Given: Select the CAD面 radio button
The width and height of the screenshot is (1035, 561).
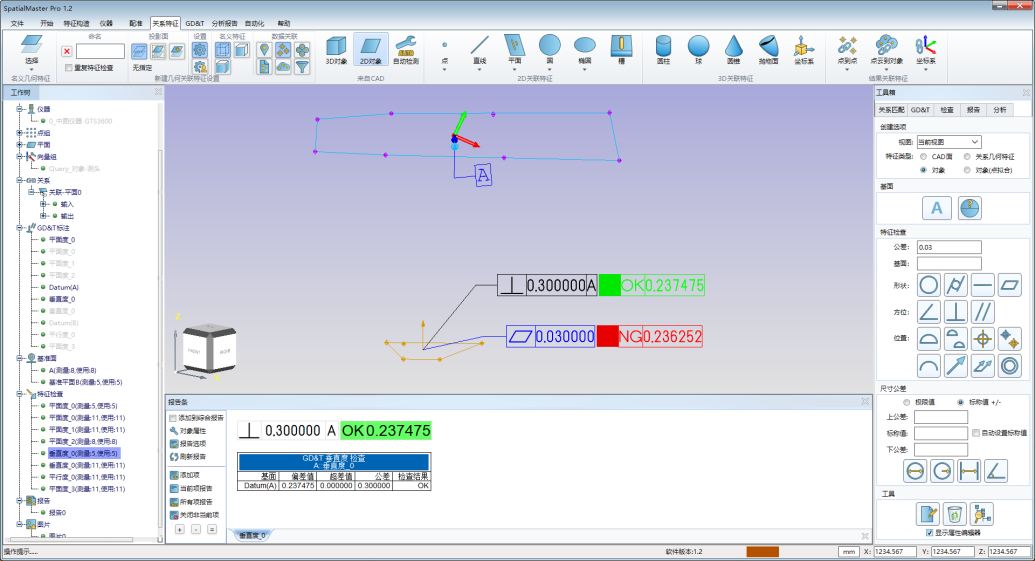Looking at the screenshot, I should pyautogui.click(x=922, y=156).
